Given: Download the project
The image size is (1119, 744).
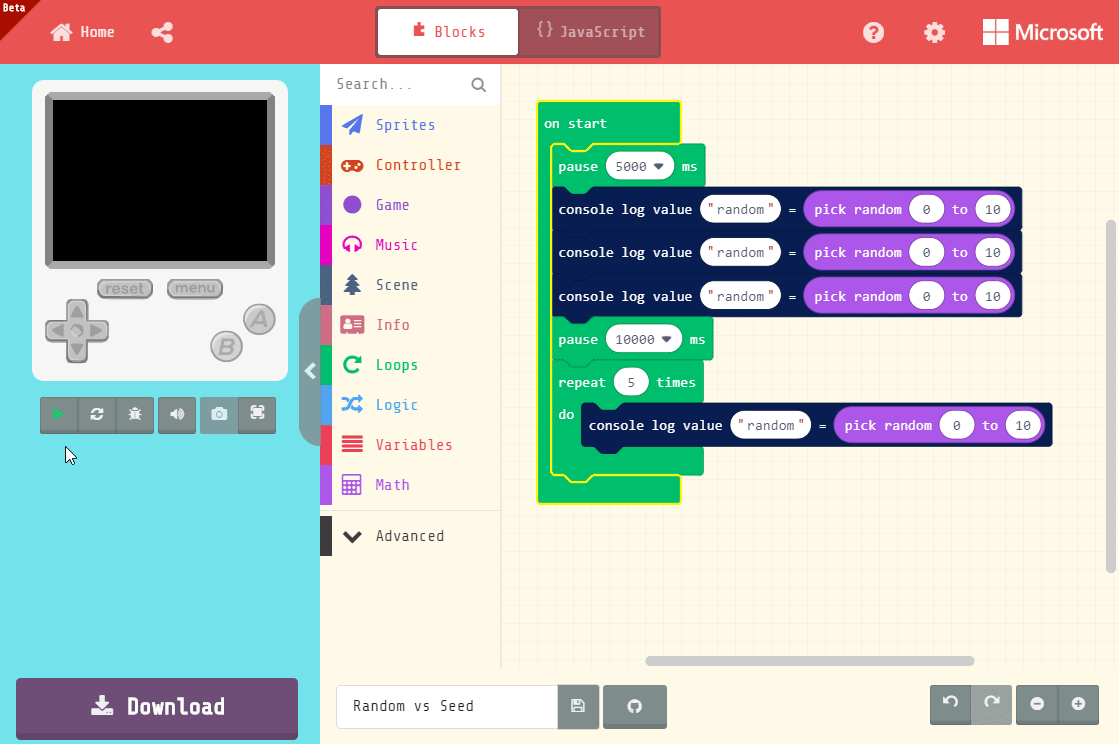Looking at the screenshot, I should tap(157, 707).
